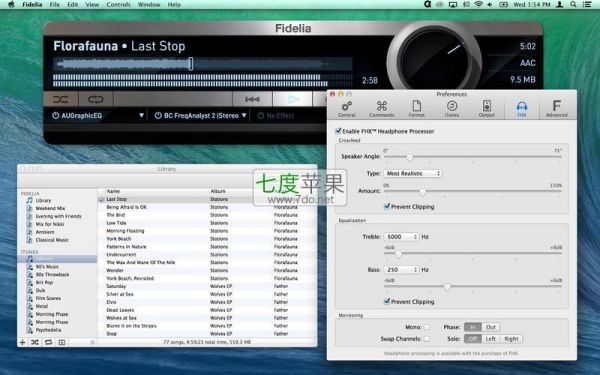Screen dimensions: 600x375
Task: Toggle shuffle in the Fidelia player
Action: pos(60,99)
